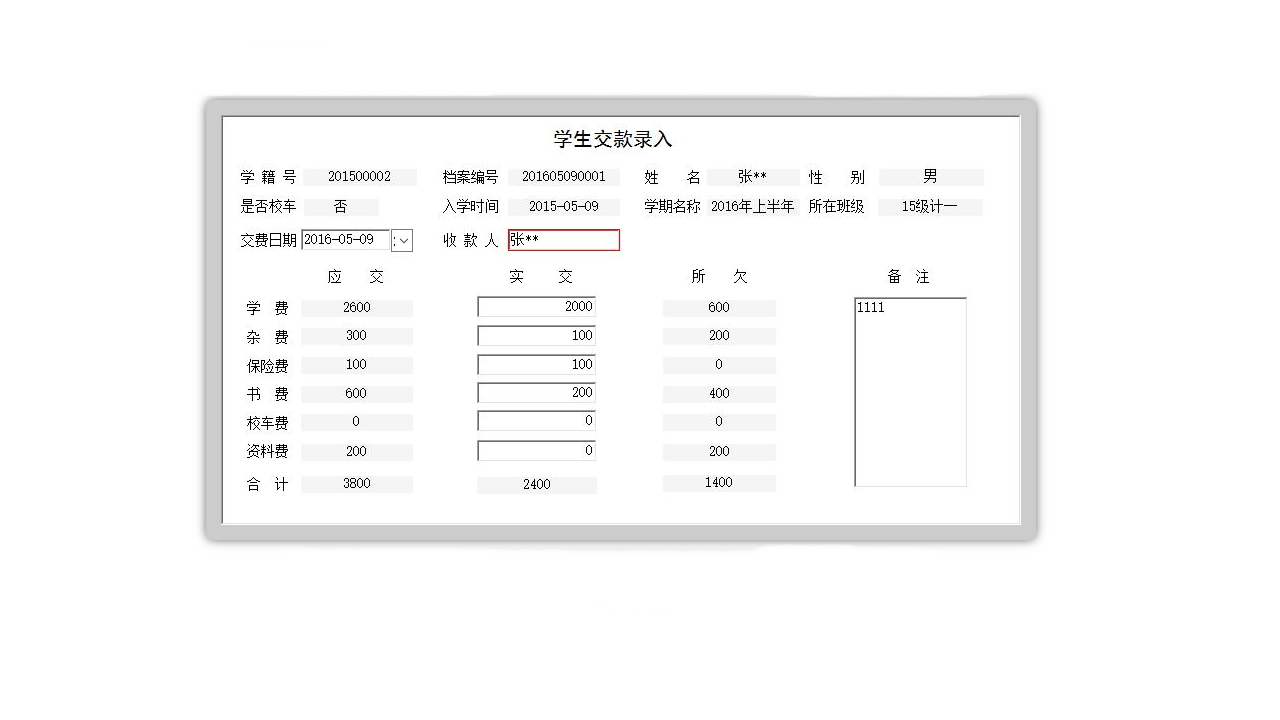Click the 学生交款录入 form title
This screenshot has width=1280, height=720.
coord(612,139)
